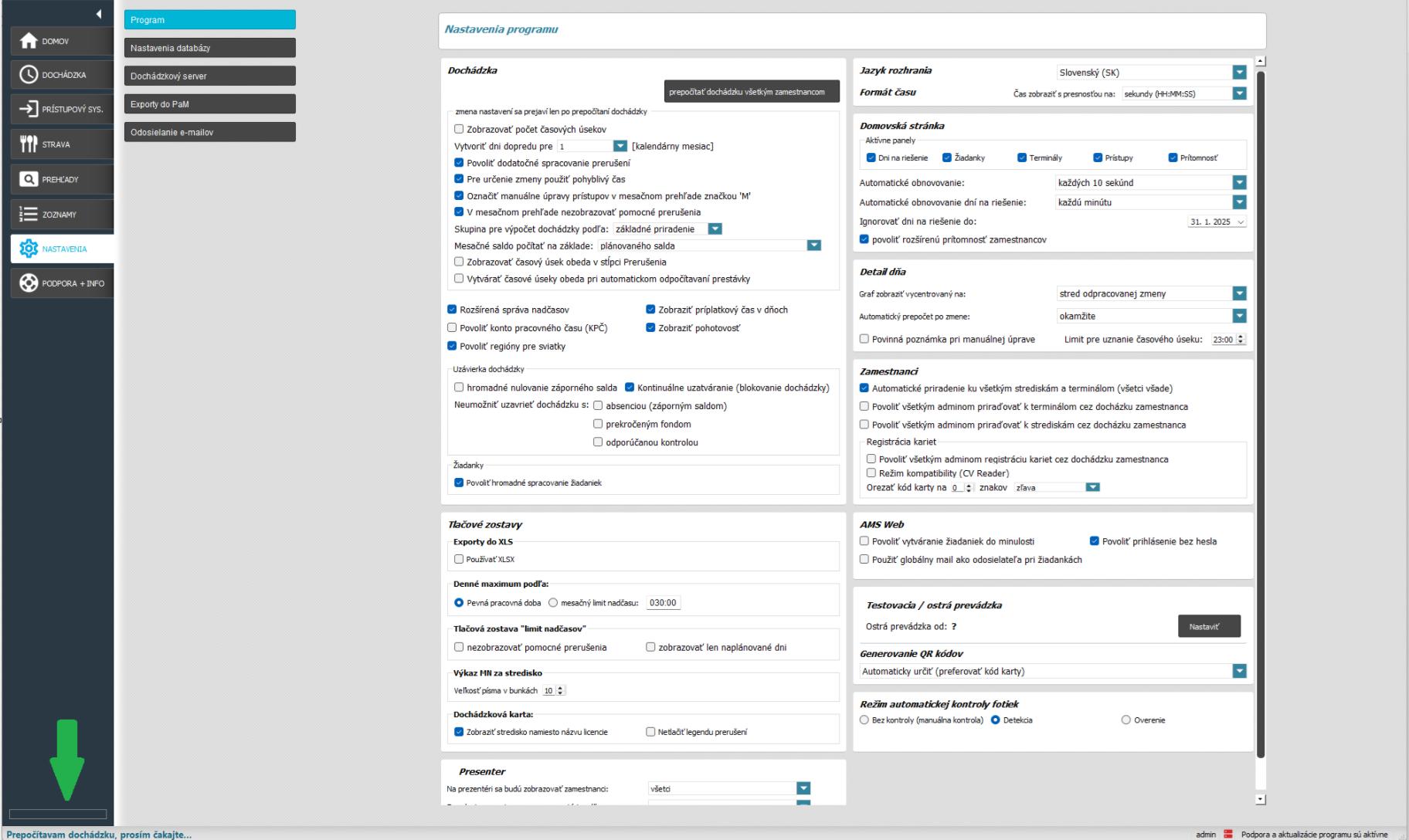This screenshot has width=1409, height=840.
Task: Switch to Exporty do PaM tab
Action: pos(209,104)
